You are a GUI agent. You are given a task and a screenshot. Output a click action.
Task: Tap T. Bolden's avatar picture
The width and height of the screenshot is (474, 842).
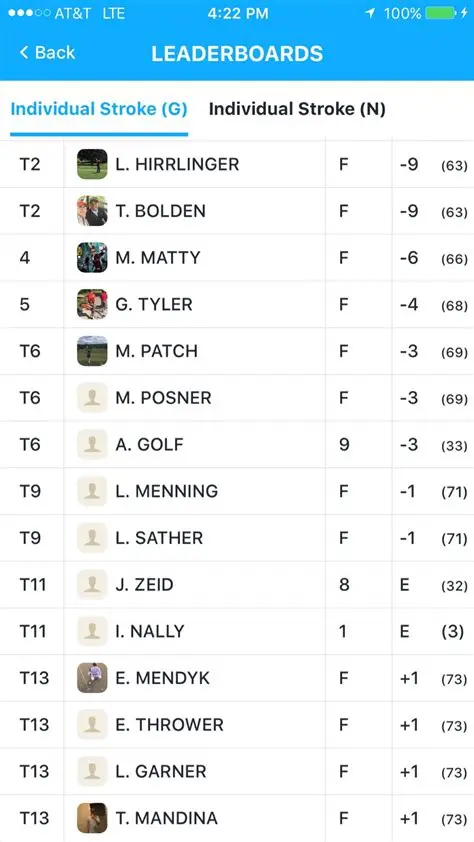(92, 211)
